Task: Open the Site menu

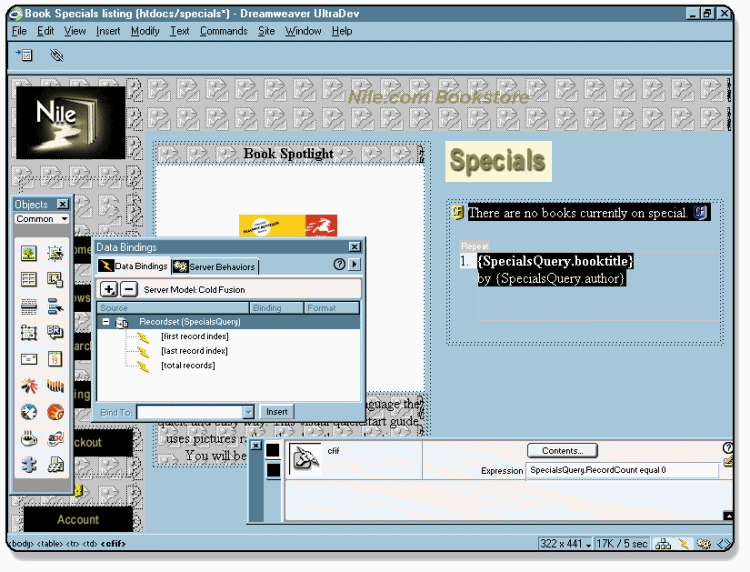Action: pos(266,31)
